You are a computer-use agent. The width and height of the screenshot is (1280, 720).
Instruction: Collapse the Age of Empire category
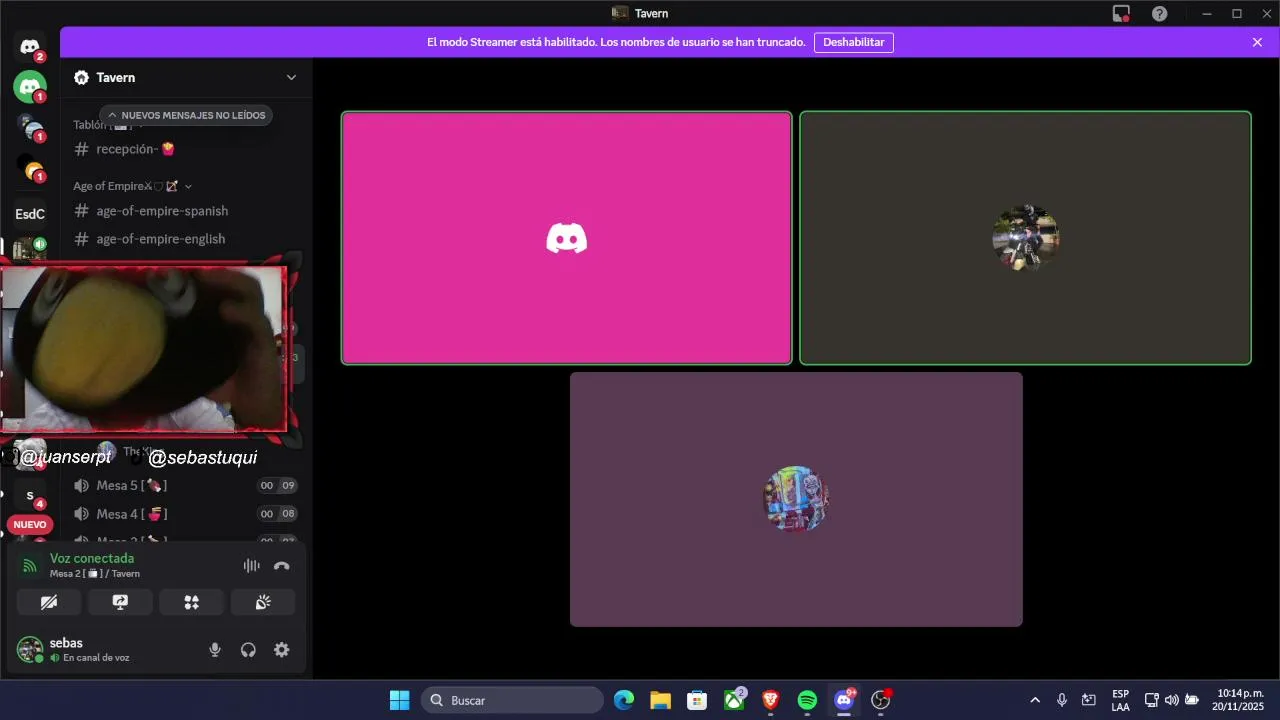tap(132, 186)
